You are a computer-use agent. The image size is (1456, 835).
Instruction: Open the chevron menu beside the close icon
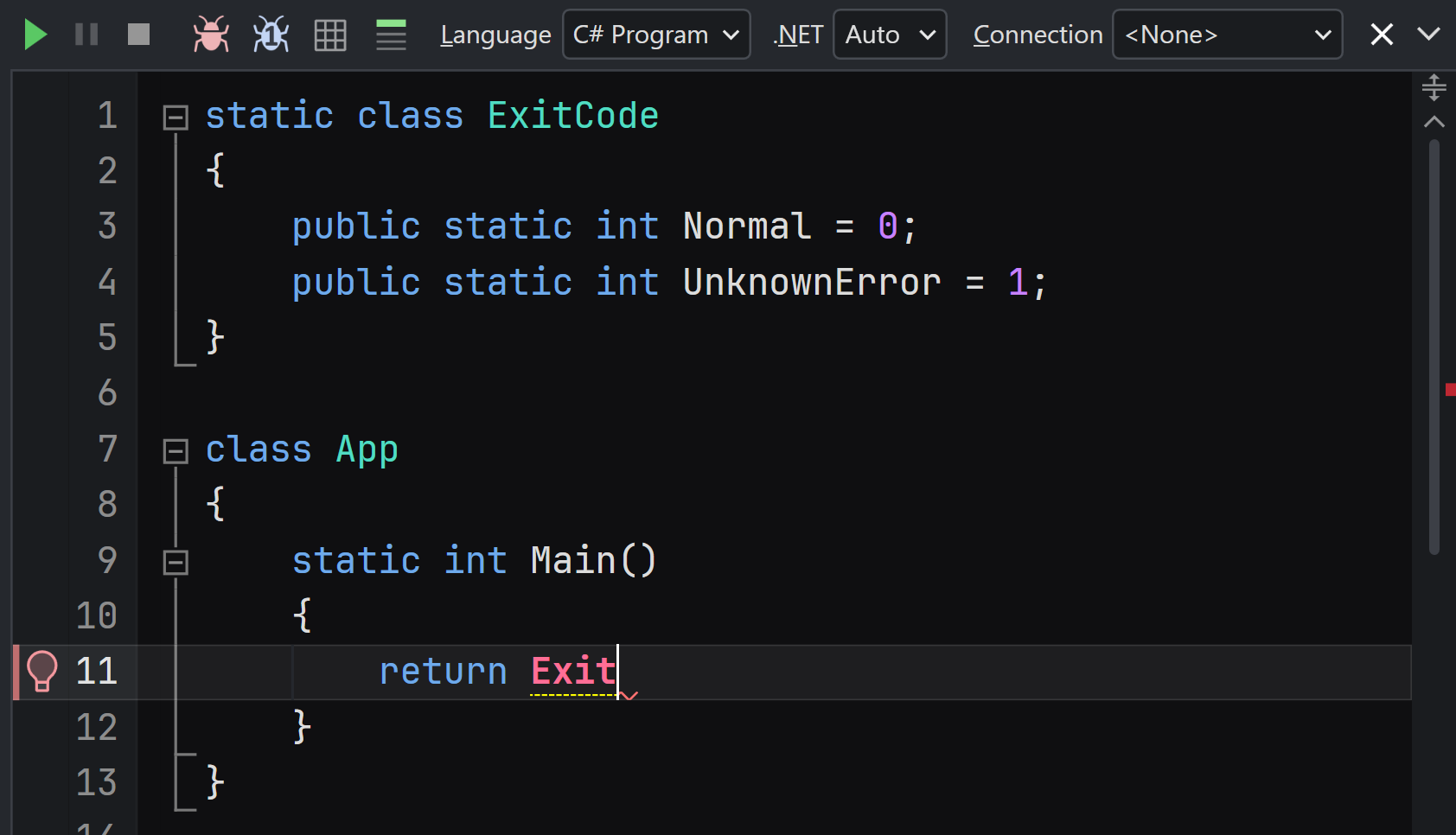pyautogui.click(x=1429, y=35)
